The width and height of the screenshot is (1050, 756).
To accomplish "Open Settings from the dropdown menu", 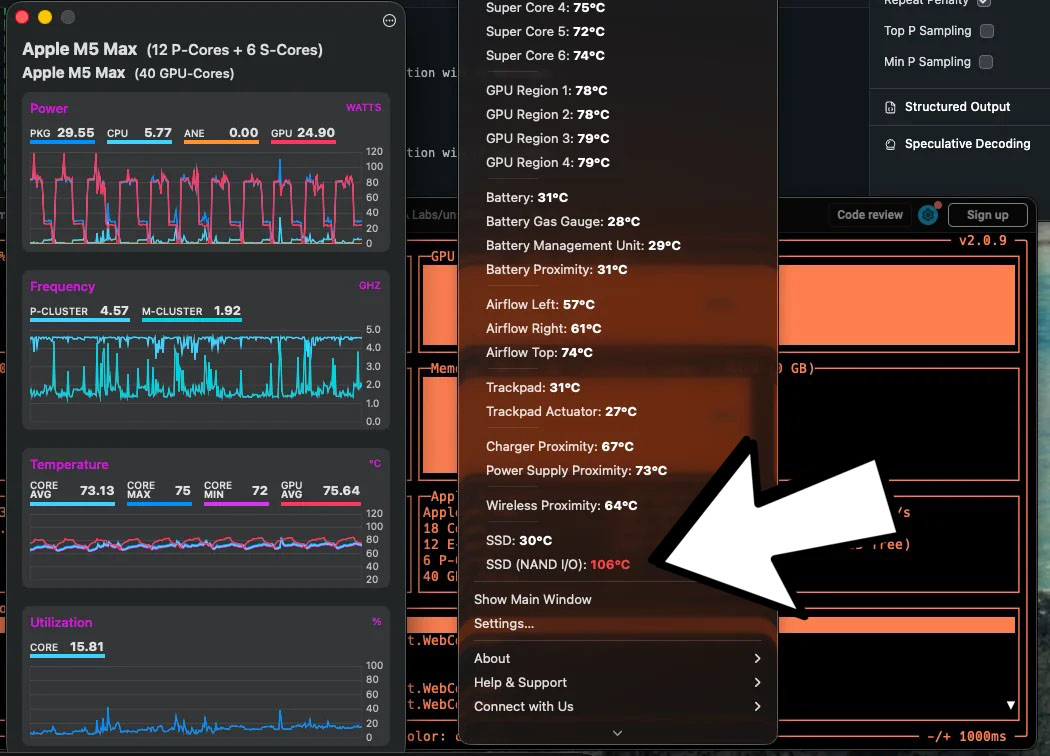I will click(x=504, y=623).
